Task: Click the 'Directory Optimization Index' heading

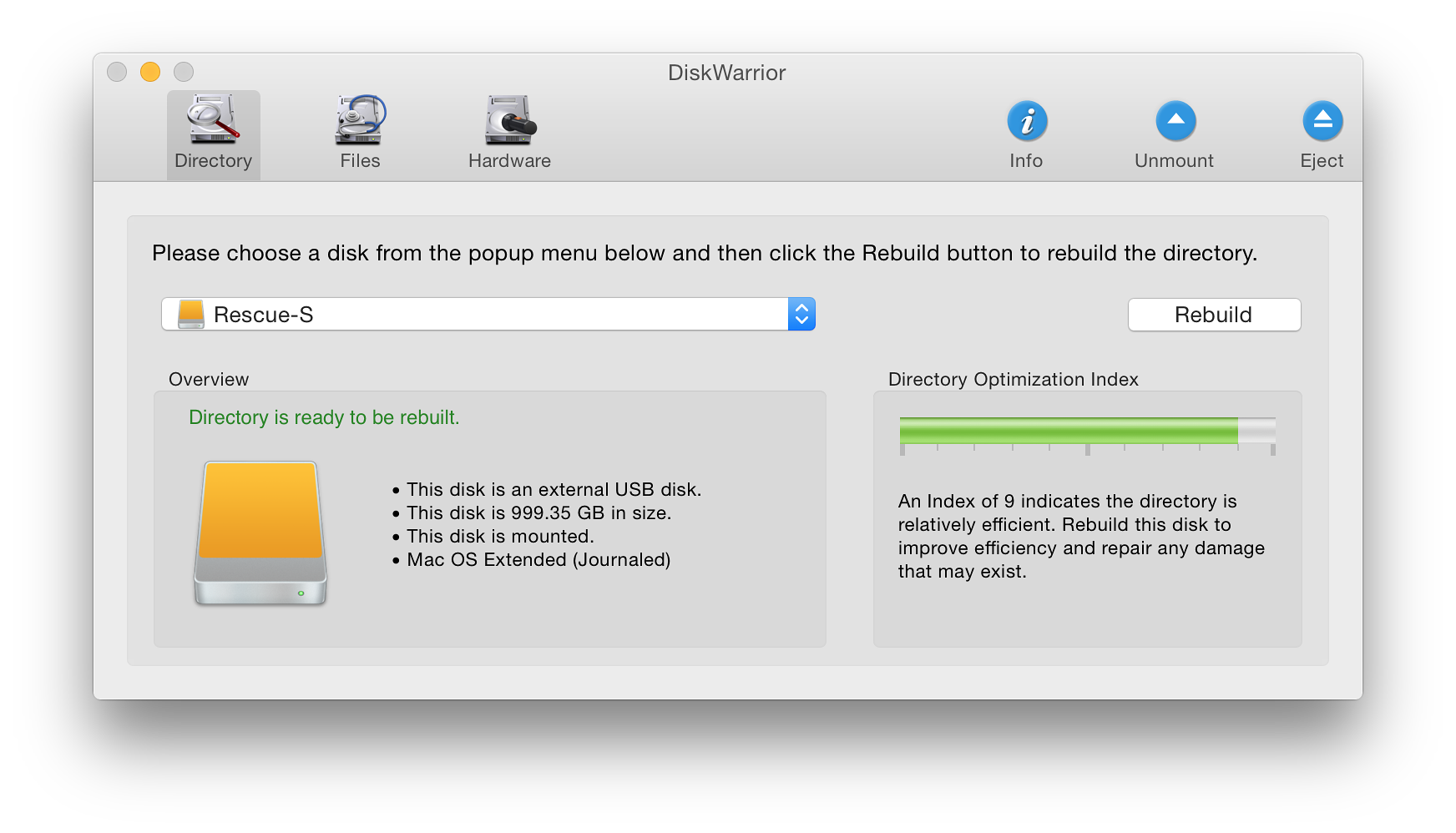Action: [x=1013, y=379]
